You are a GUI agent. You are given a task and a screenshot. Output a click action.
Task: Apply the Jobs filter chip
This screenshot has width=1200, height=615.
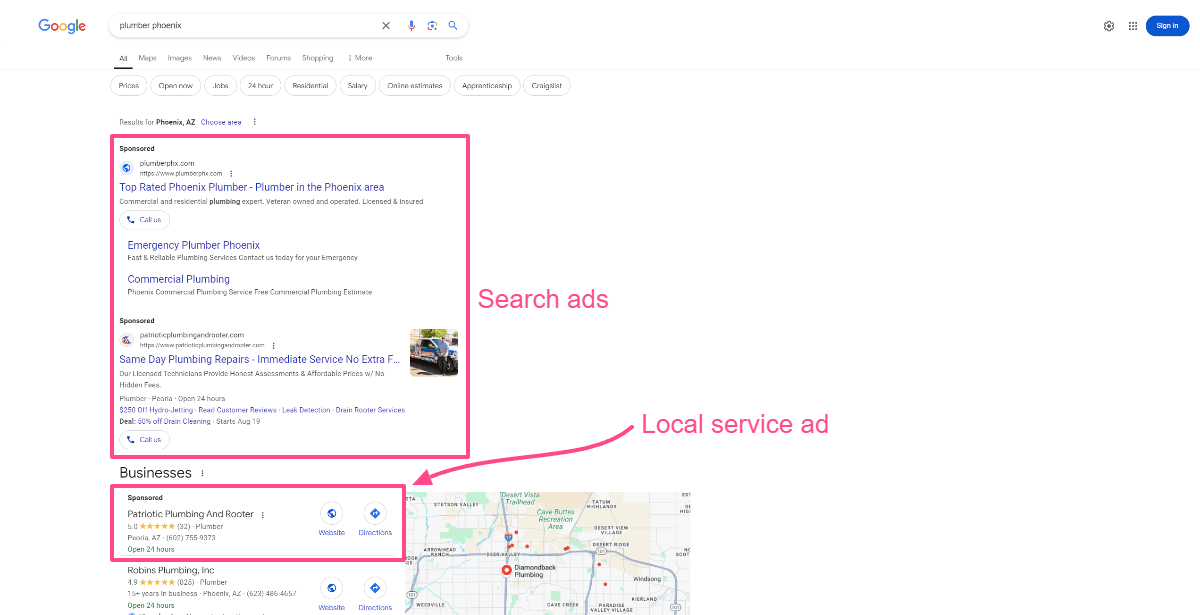coord(220,86)
